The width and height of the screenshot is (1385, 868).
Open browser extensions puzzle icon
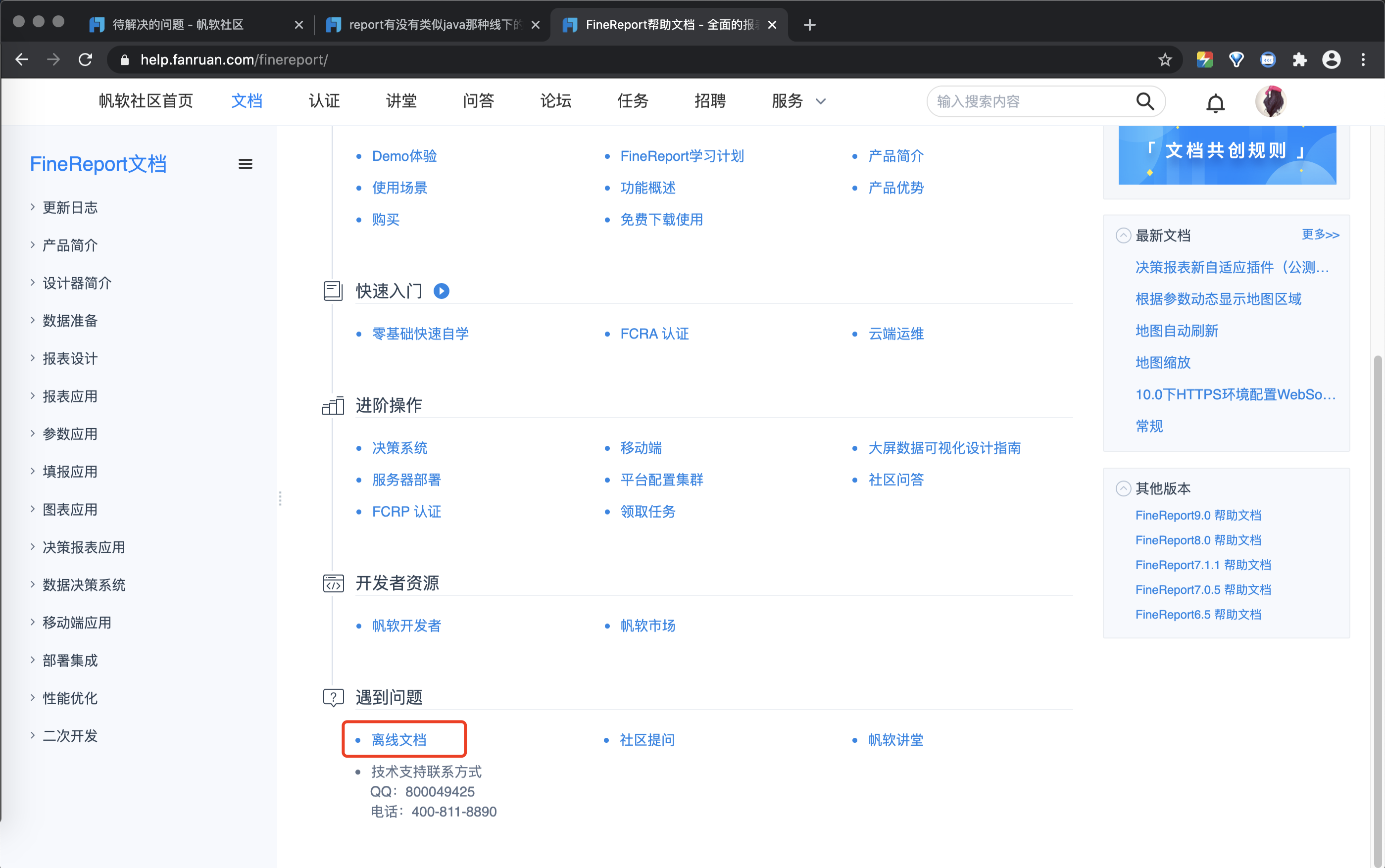tap(1299, 60)
